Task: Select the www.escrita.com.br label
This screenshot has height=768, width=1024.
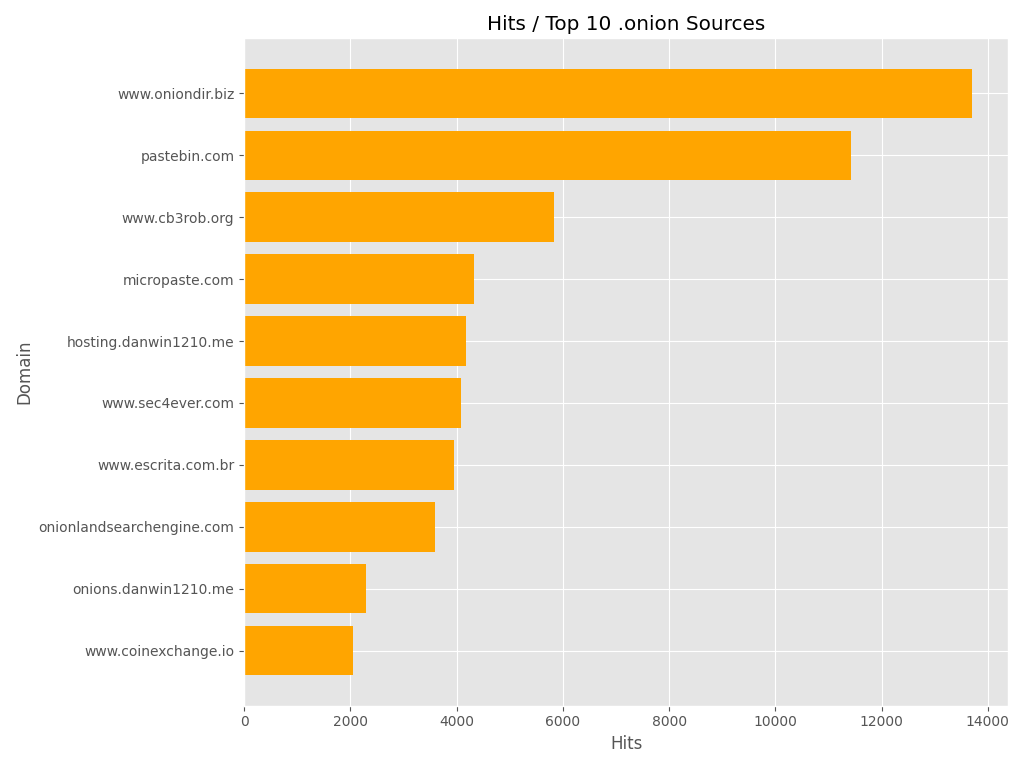Action: (x=166, y=466)
